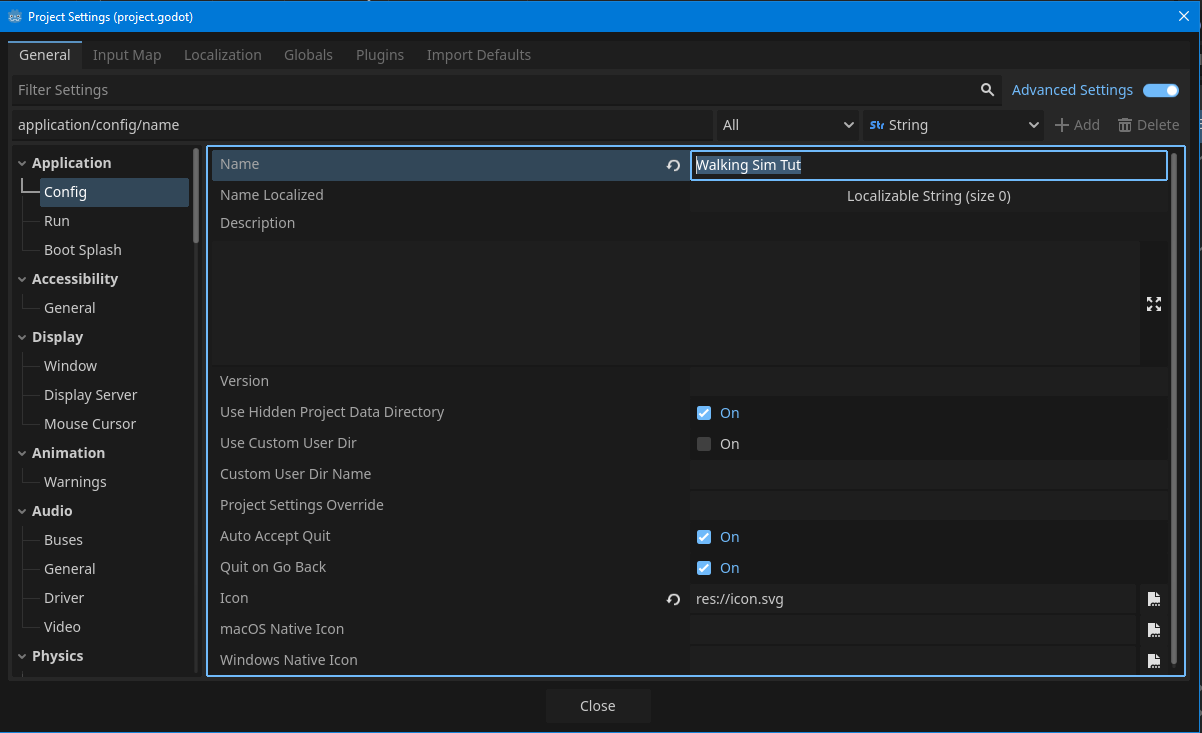
Task: Enable Use Custom User Dir checkbox
Action: click(x=704, y=444)
